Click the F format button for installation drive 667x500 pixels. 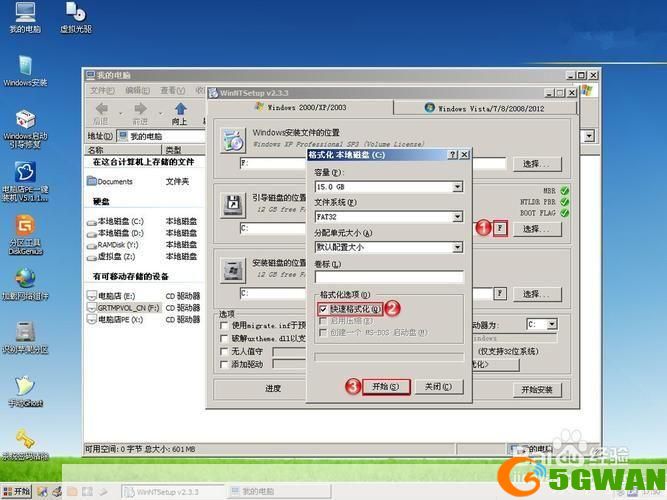tap(500, 293)
